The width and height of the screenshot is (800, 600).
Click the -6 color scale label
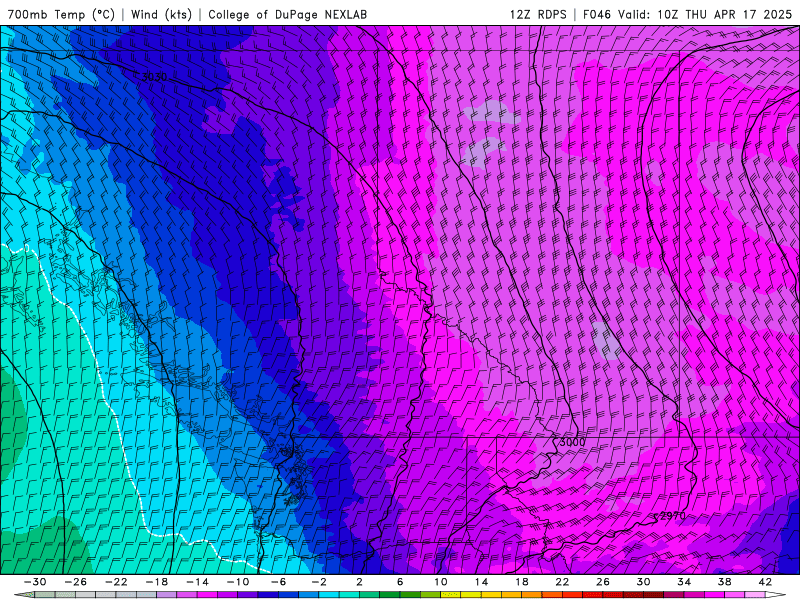[279, 582]
